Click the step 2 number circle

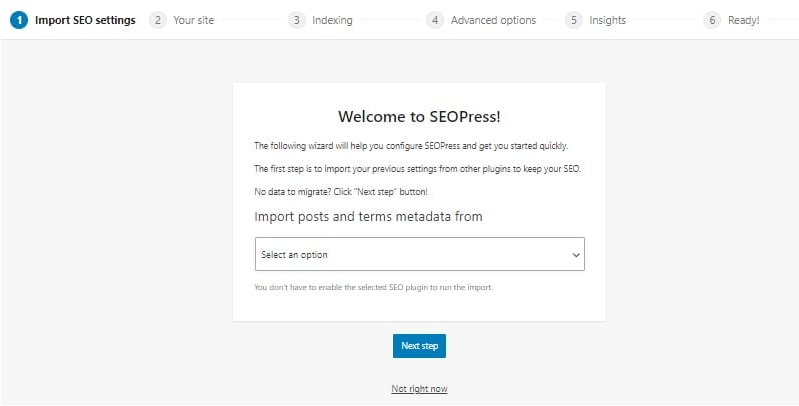pos(158,20)
